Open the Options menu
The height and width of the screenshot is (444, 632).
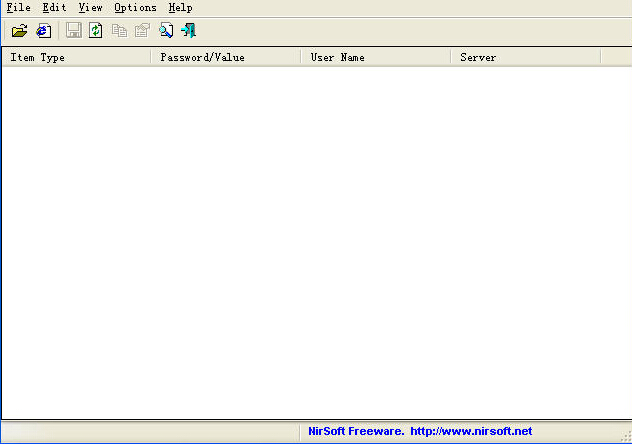[135, 7]
